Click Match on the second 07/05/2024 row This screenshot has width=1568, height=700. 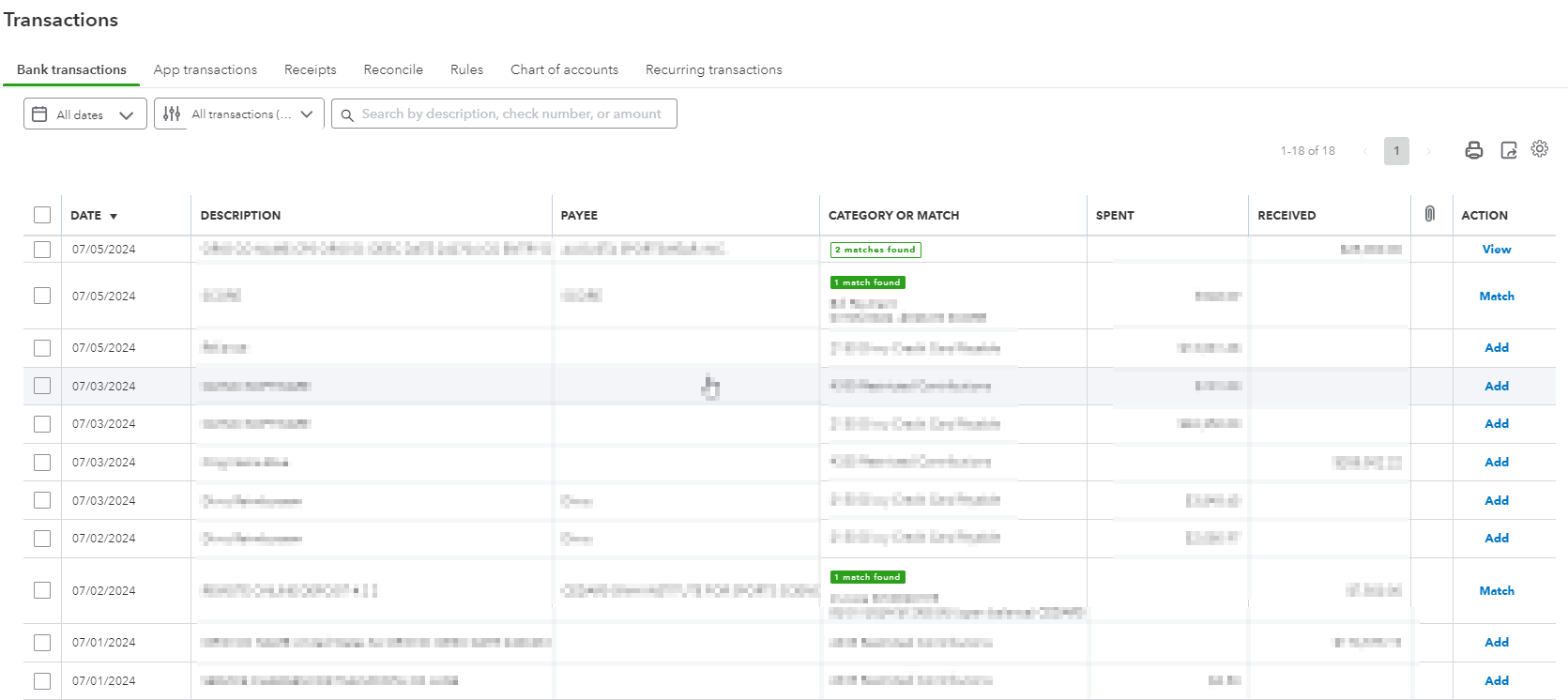(x=1497, y=297)
